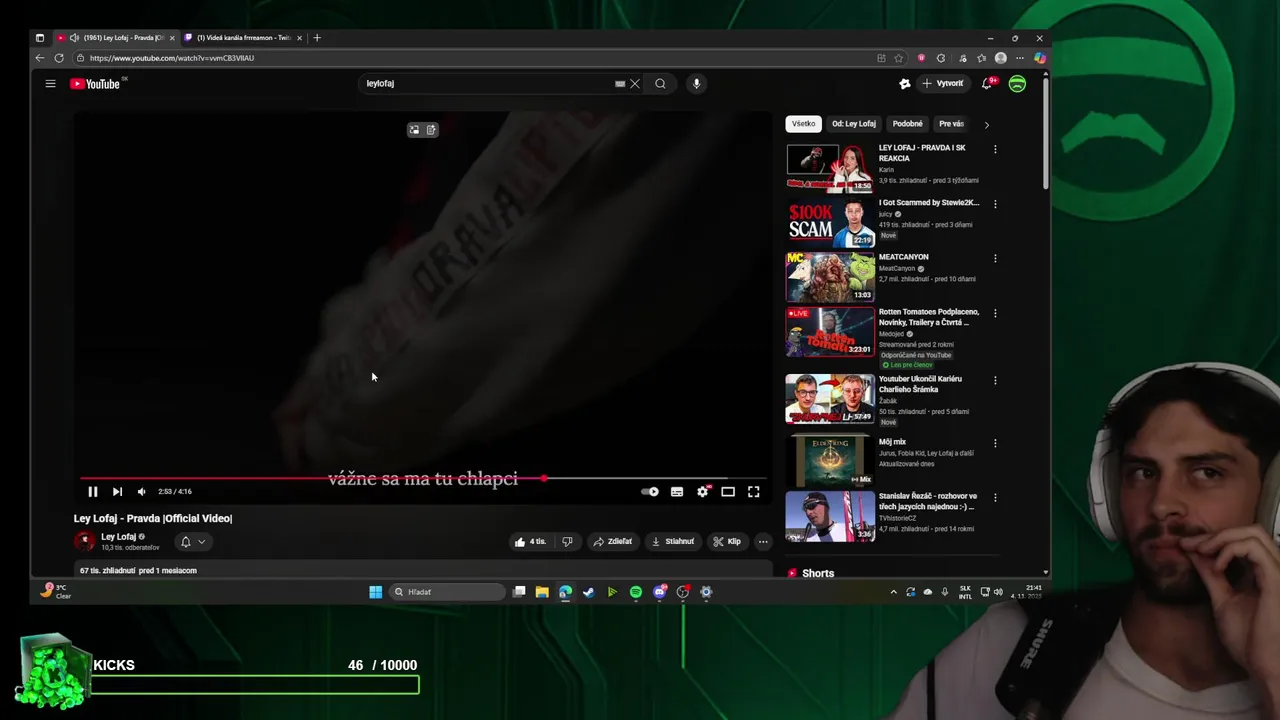Open YouTube hamburger guide menu
Image resolution: width=1280 pixels, height=720 pixels.
[x=50, y=84]
